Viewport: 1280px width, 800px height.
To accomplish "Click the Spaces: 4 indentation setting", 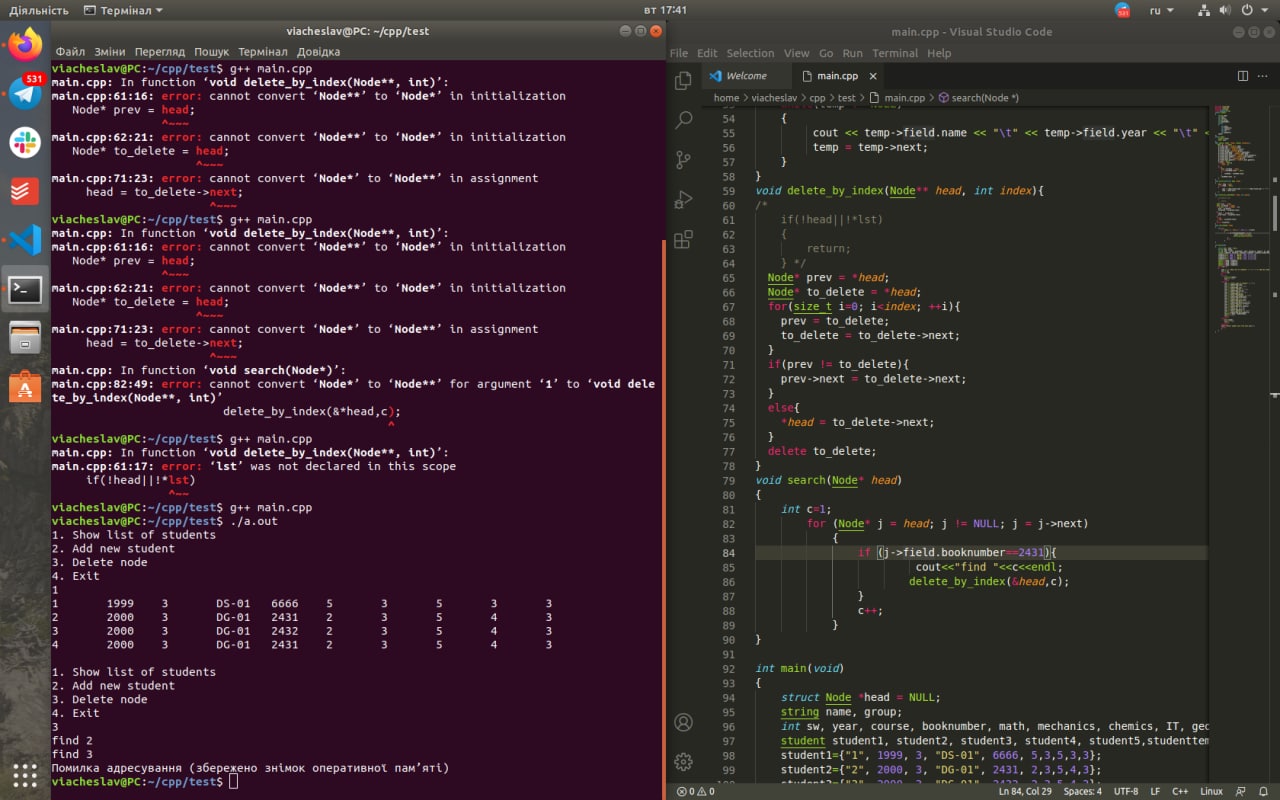I will point(1082,791).
